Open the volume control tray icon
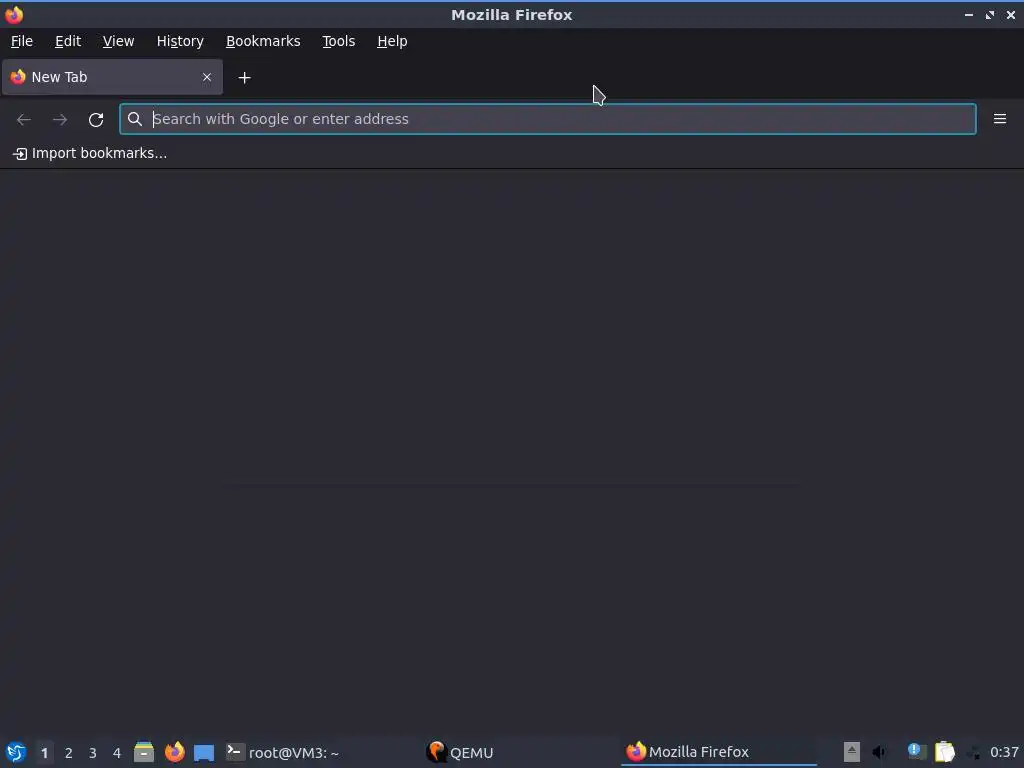Viewport: 1024px width, 768px height. tap(880, 752)
